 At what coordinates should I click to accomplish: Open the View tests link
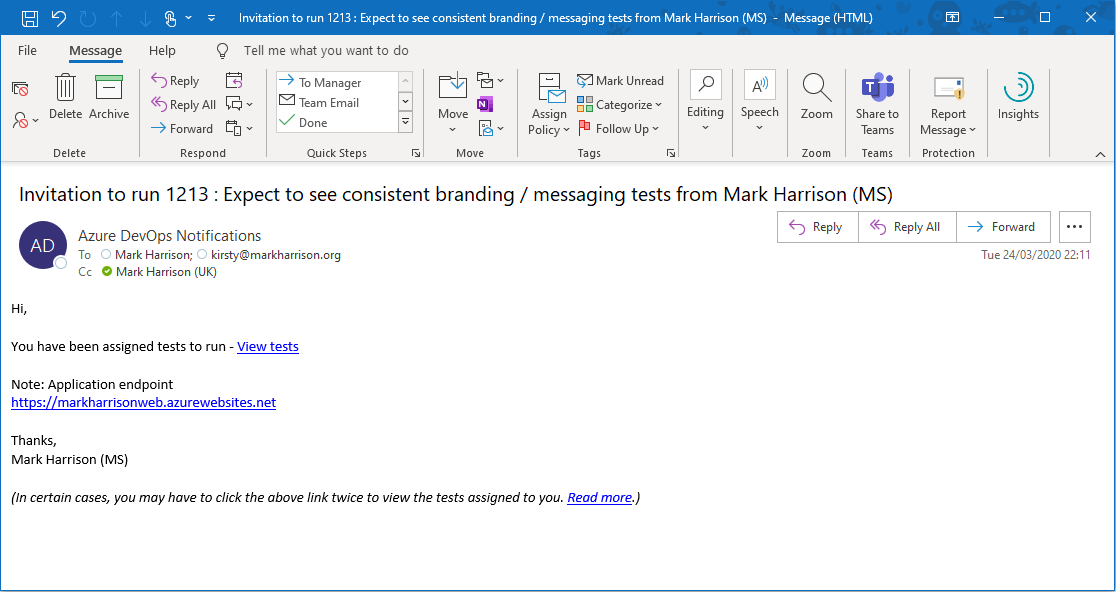pyautogui.click(x=268, y=347)
